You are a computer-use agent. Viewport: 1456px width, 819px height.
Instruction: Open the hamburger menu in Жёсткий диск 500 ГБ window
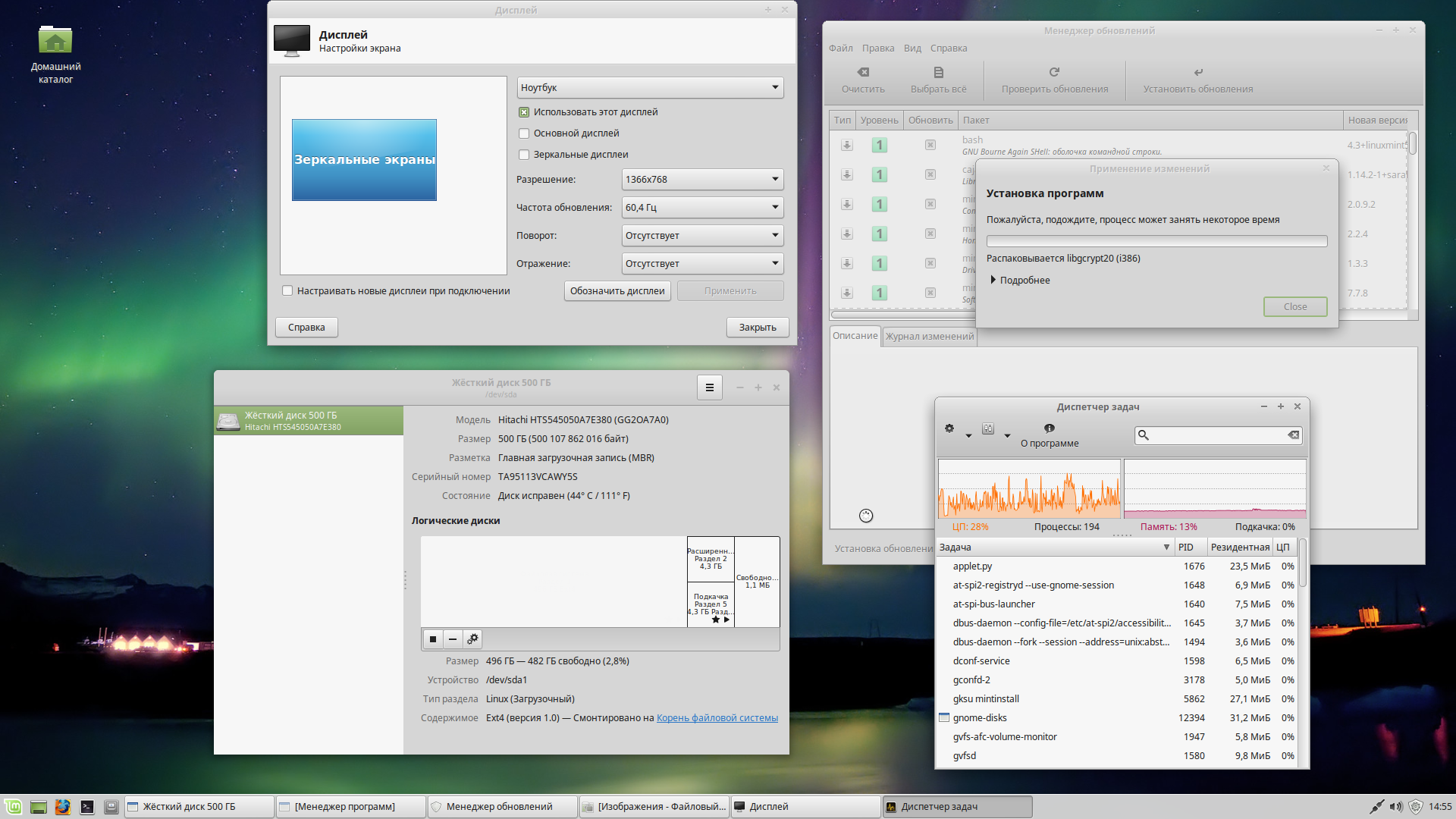[709, 387]
